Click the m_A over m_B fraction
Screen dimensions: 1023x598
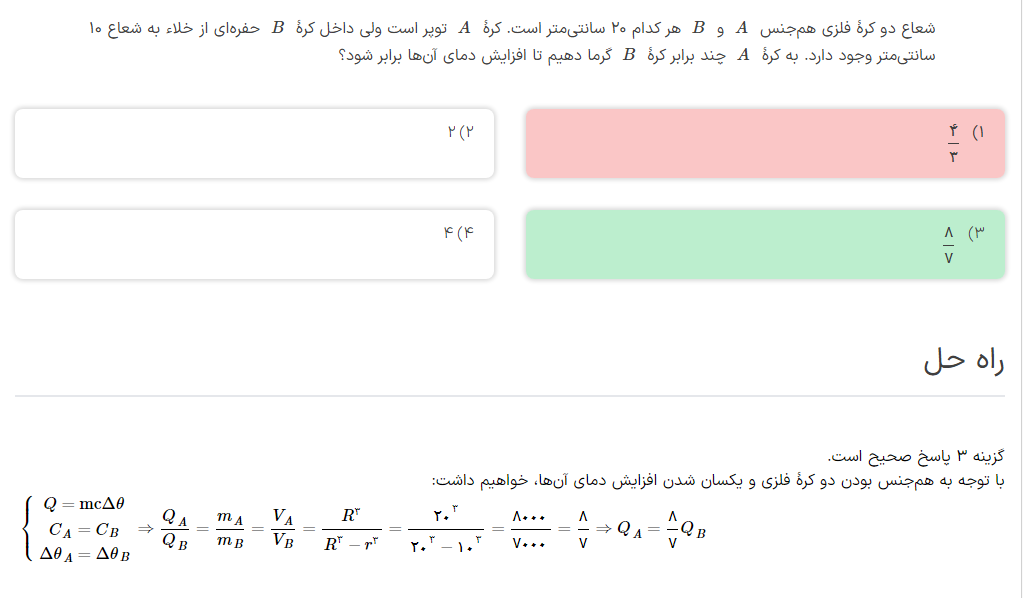point(230,529)
